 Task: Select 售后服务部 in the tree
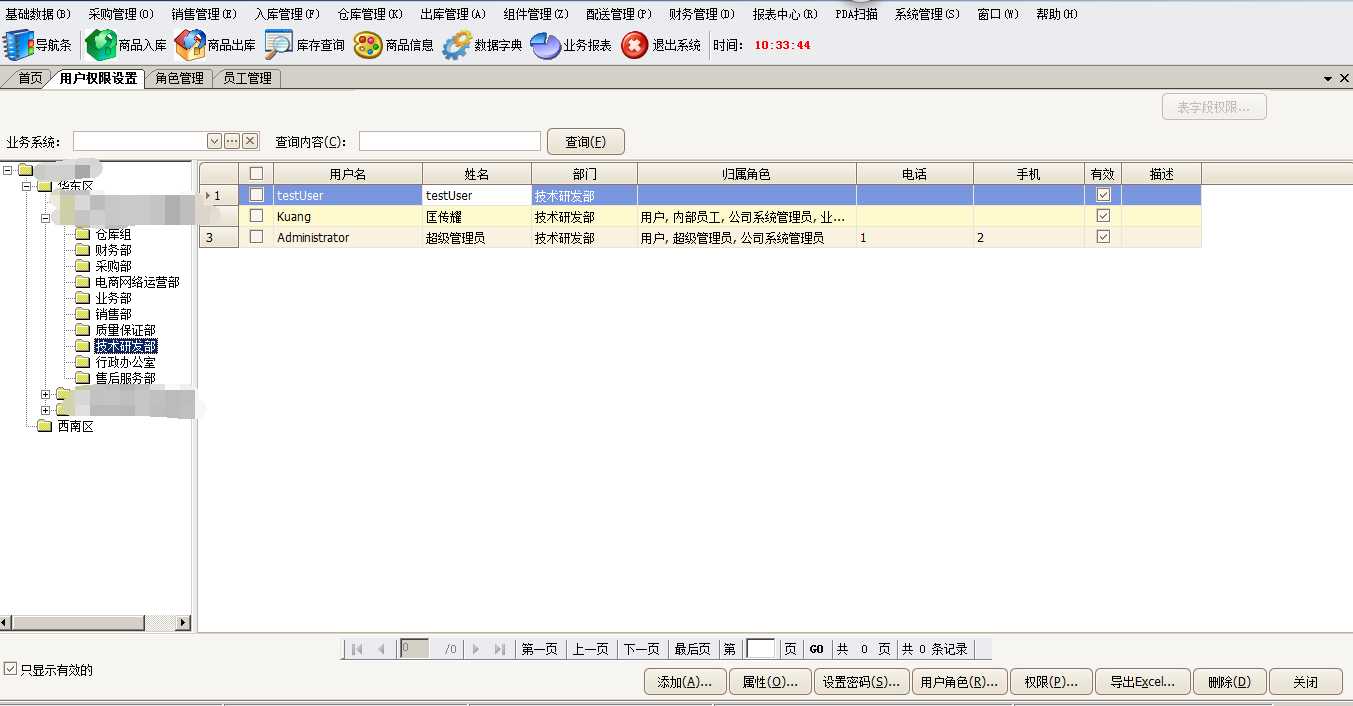(x=125, y=378)
